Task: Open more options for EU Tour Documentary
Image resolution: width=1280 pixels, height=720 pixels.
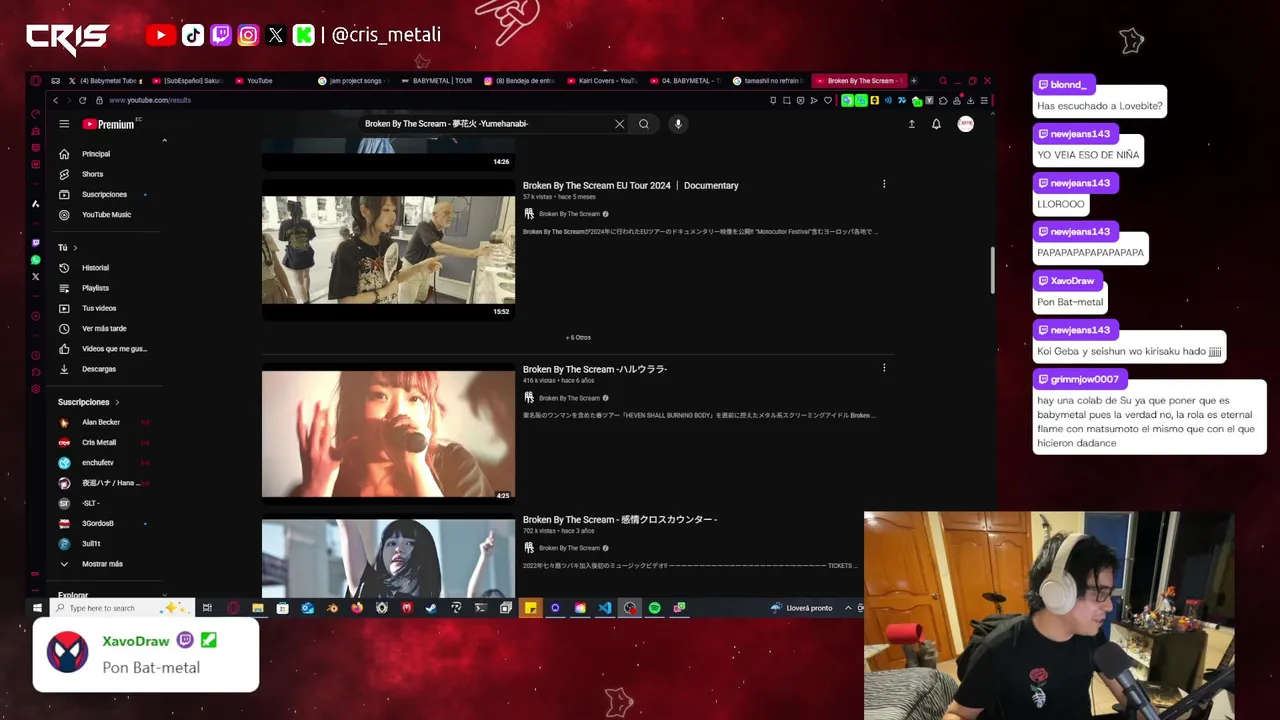Action: 884,184
